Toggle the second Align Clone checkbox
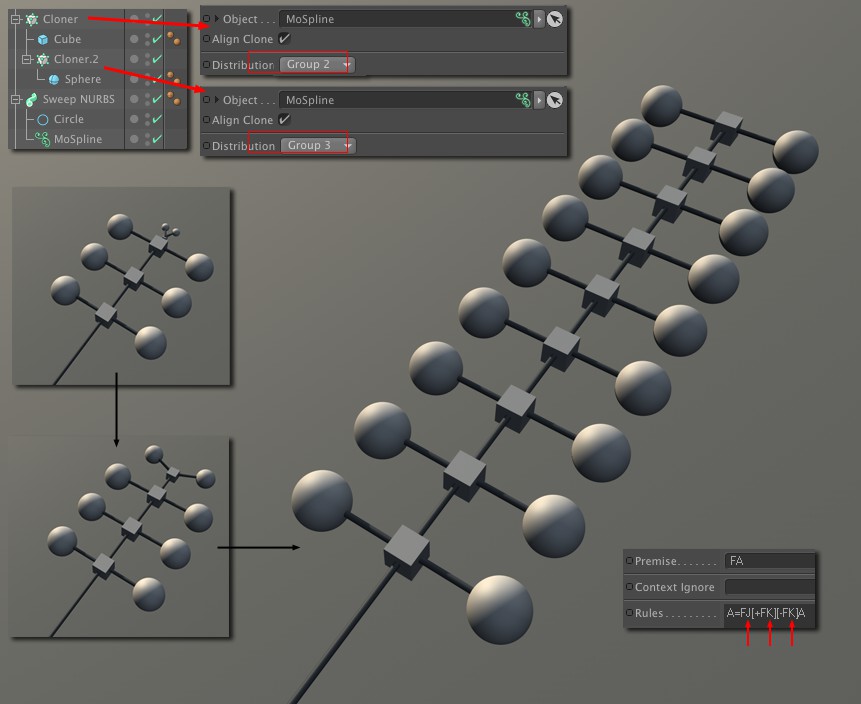 (284, 120)
